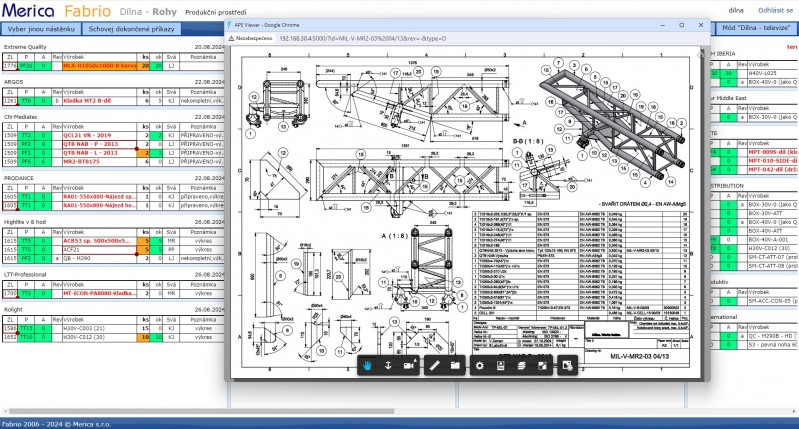Select the Measure ruler tool
The height and width of the screenshot is (429, 799).
(x=435, y=366)
